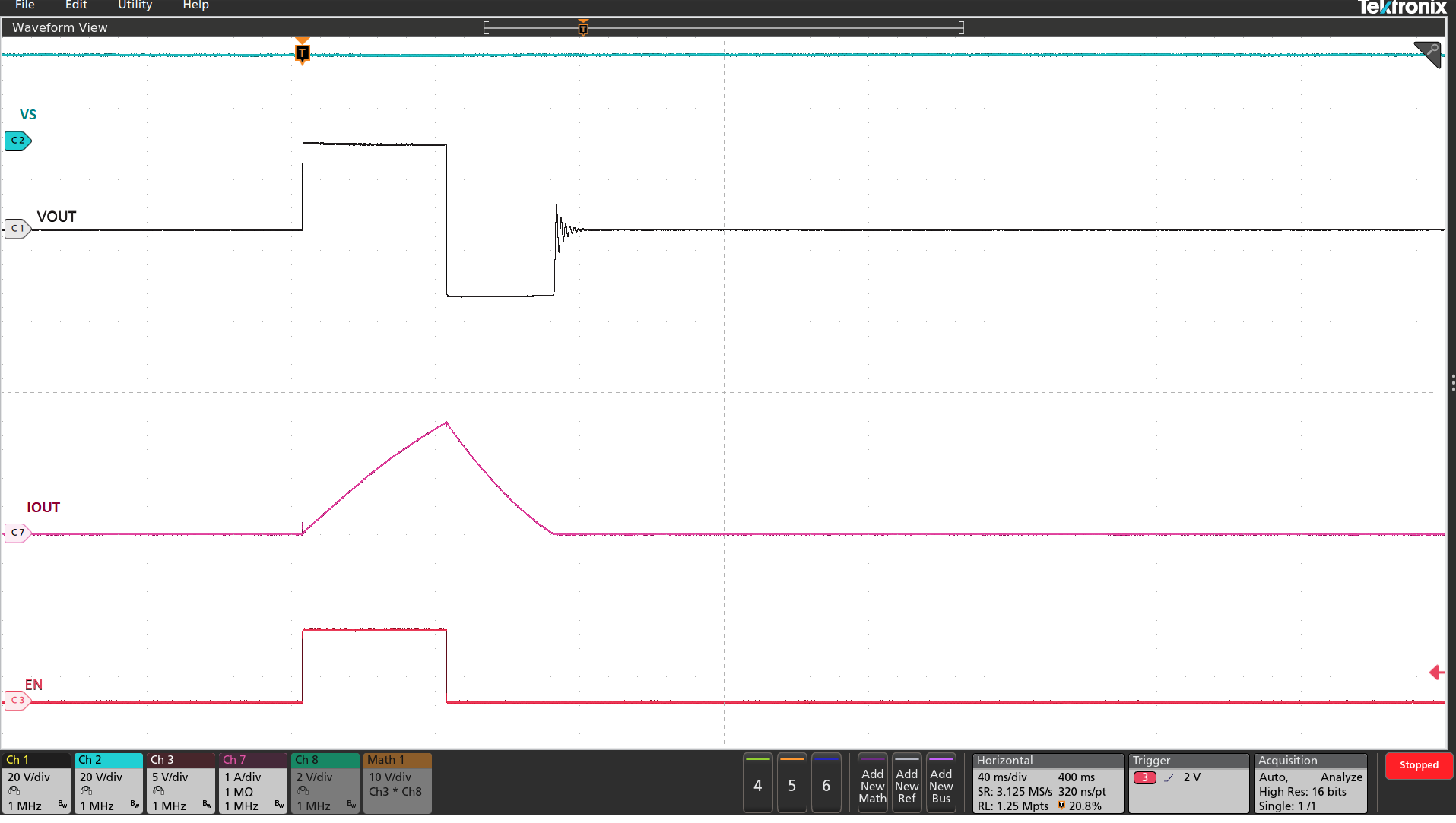Open the Ch 1 channel badge settings

(35, 783)
